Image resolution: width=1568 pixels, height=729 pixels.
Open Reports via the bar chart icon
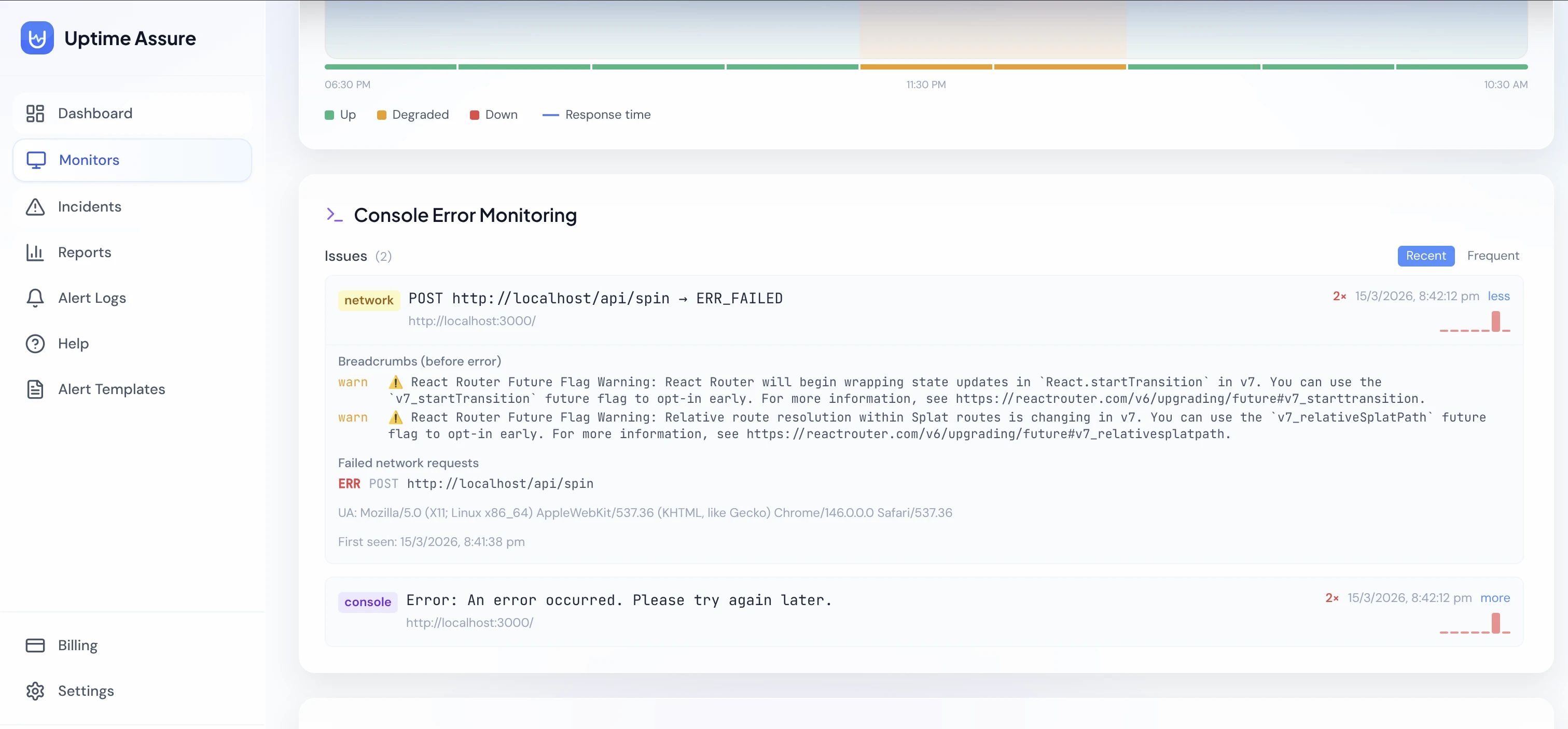(35, 252)
